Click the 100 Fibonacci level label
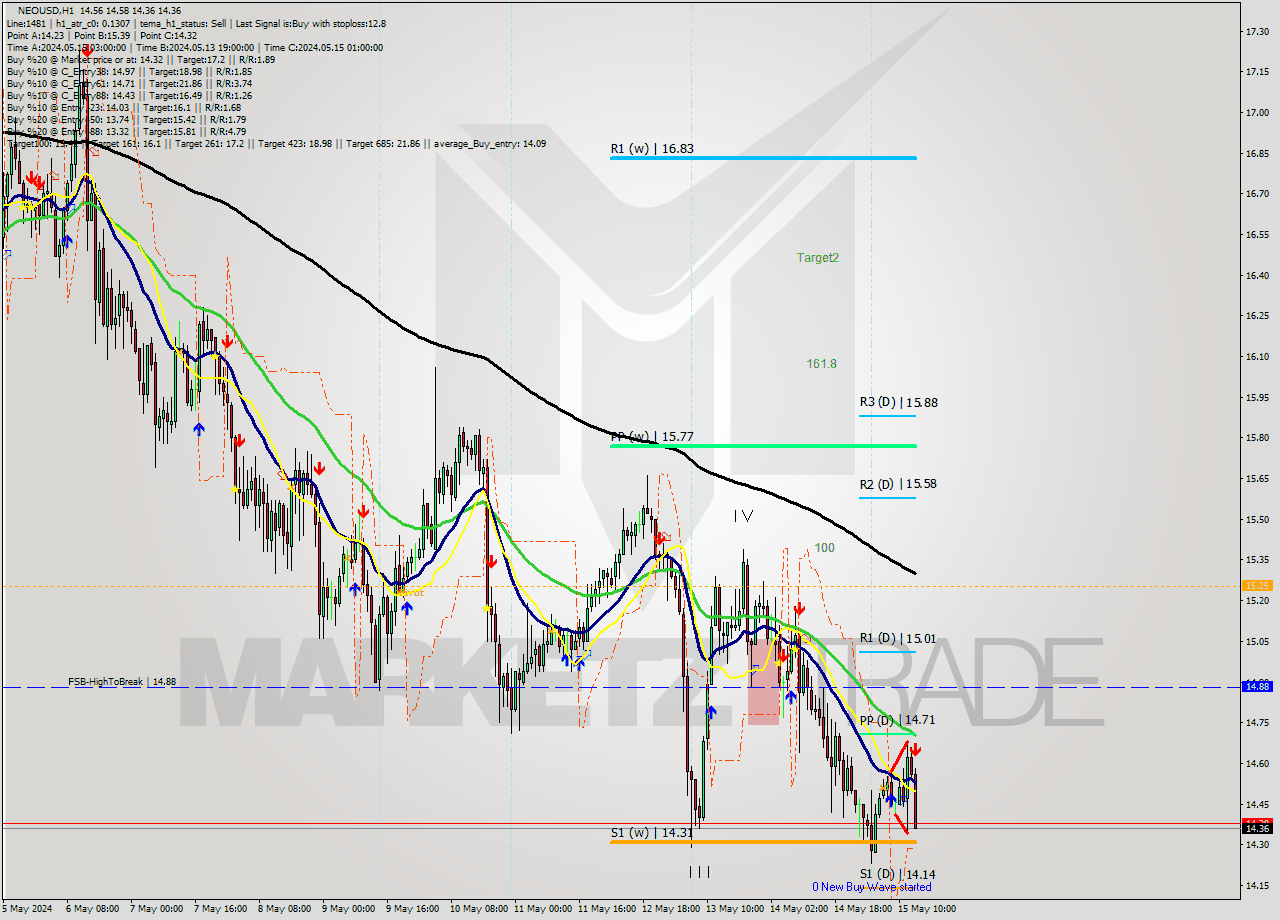1280x920 pixels. click(824, 548)
